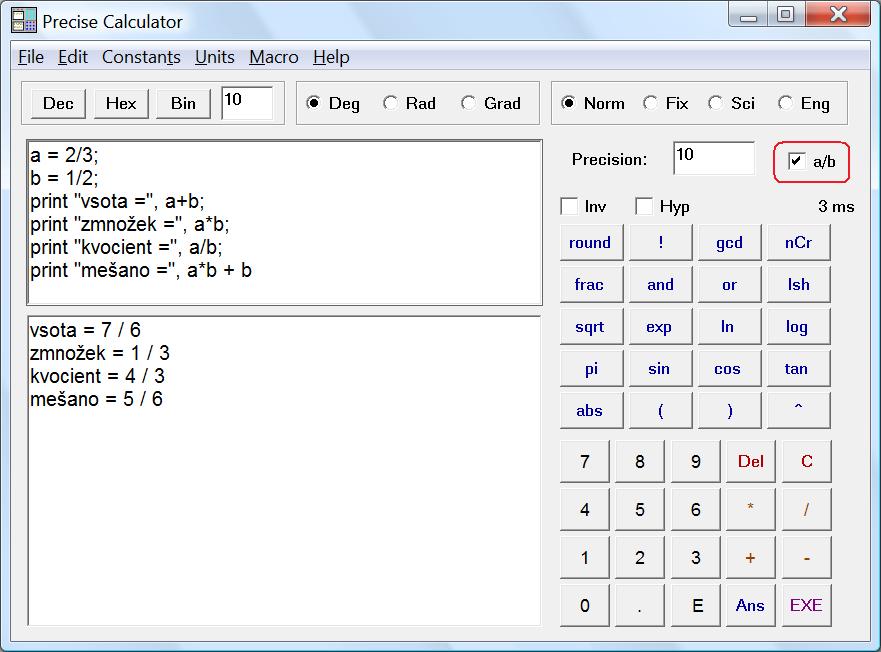Click the Precision input field
881x652 pixels.
point(713,159)
